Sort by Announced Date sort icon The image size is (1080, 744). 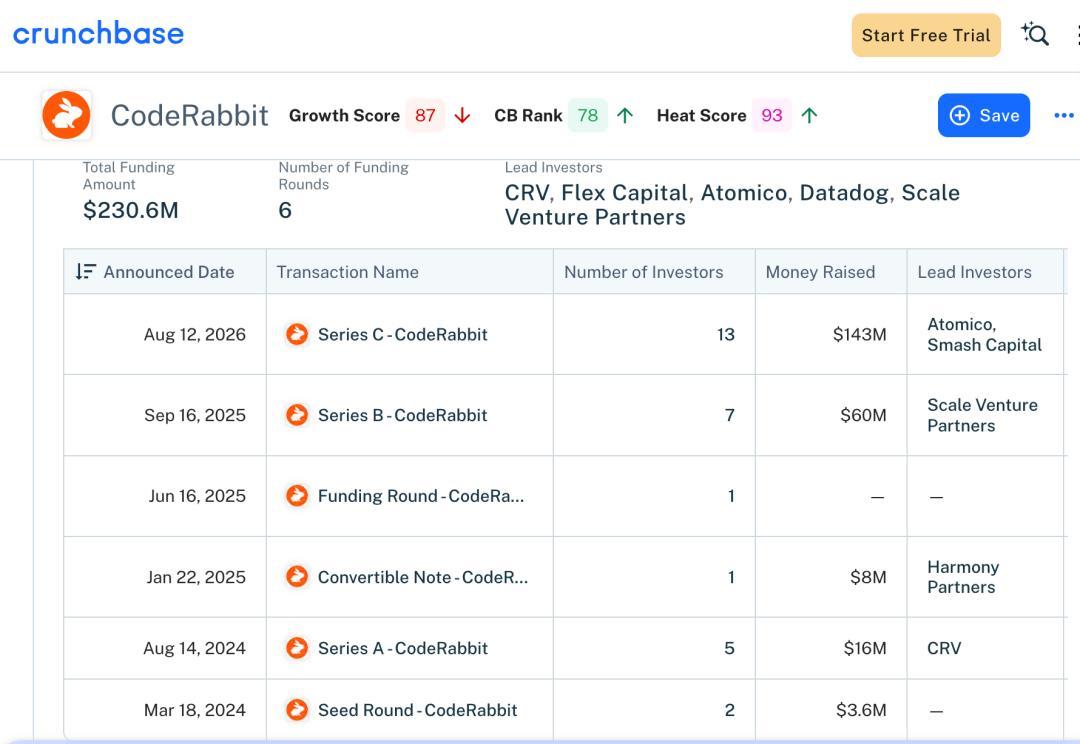coord(85,271)
